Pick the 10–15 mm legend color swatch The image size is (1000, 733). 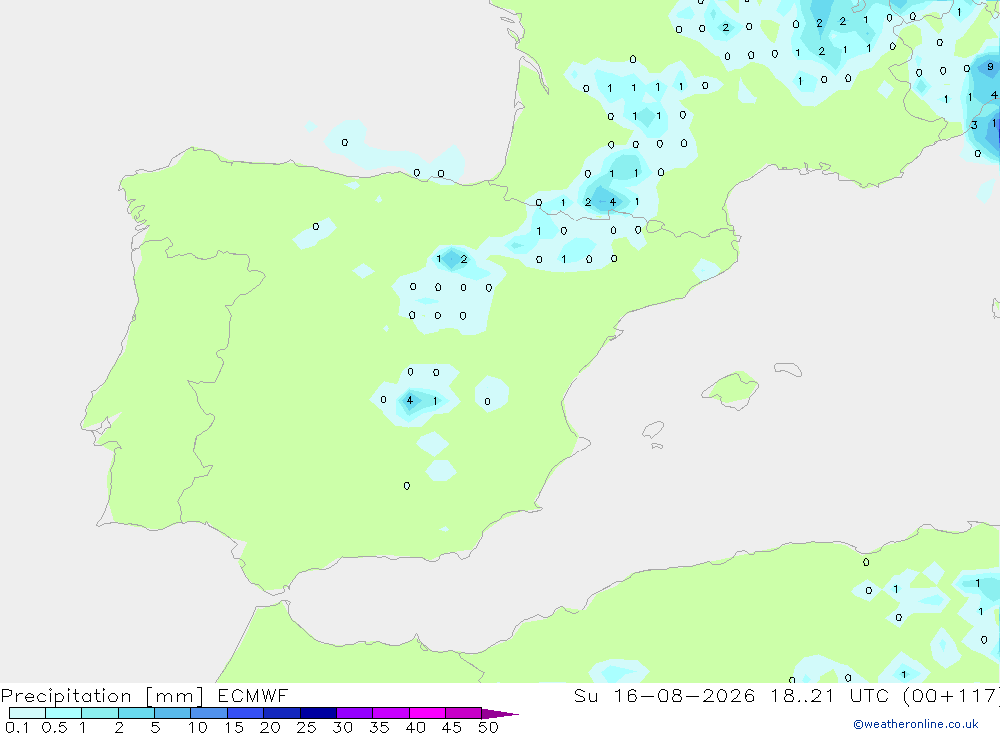point(209,713)
